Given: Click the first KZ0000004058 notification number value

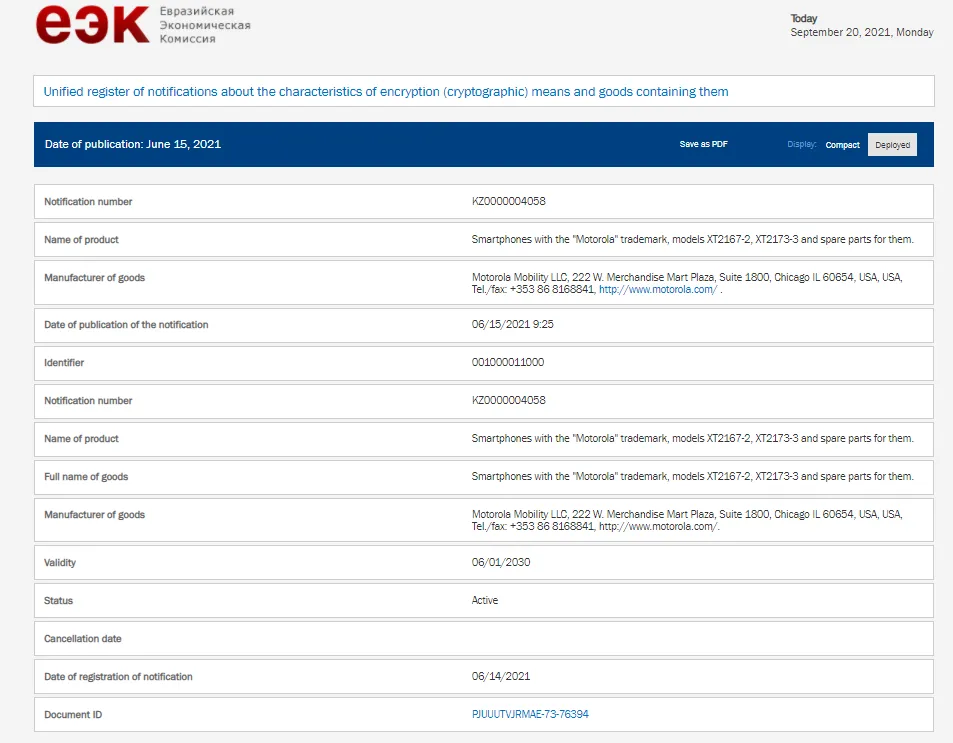Looking at the screenshot, I should click(509, 201).
